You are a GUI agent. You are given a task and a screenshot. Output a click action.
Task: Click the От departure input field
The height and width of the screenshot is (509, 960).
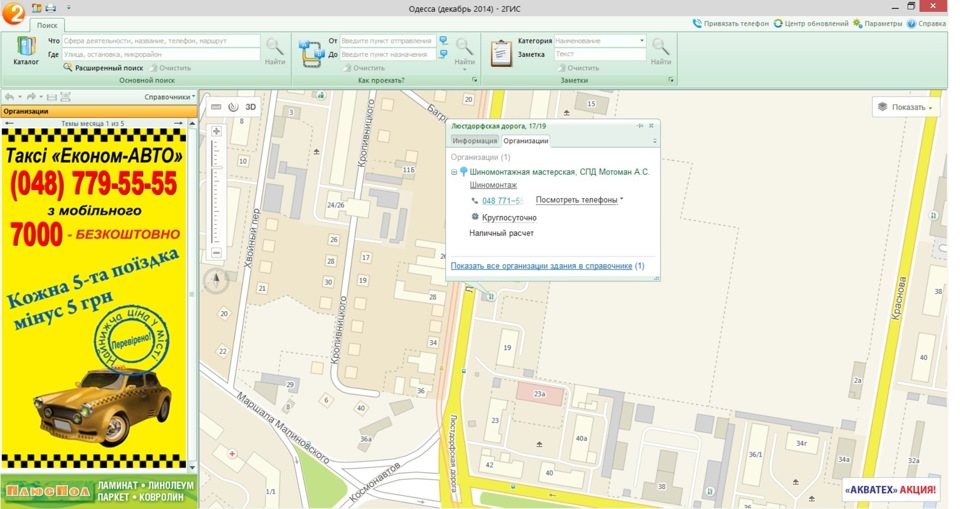(x=388, y=40)
